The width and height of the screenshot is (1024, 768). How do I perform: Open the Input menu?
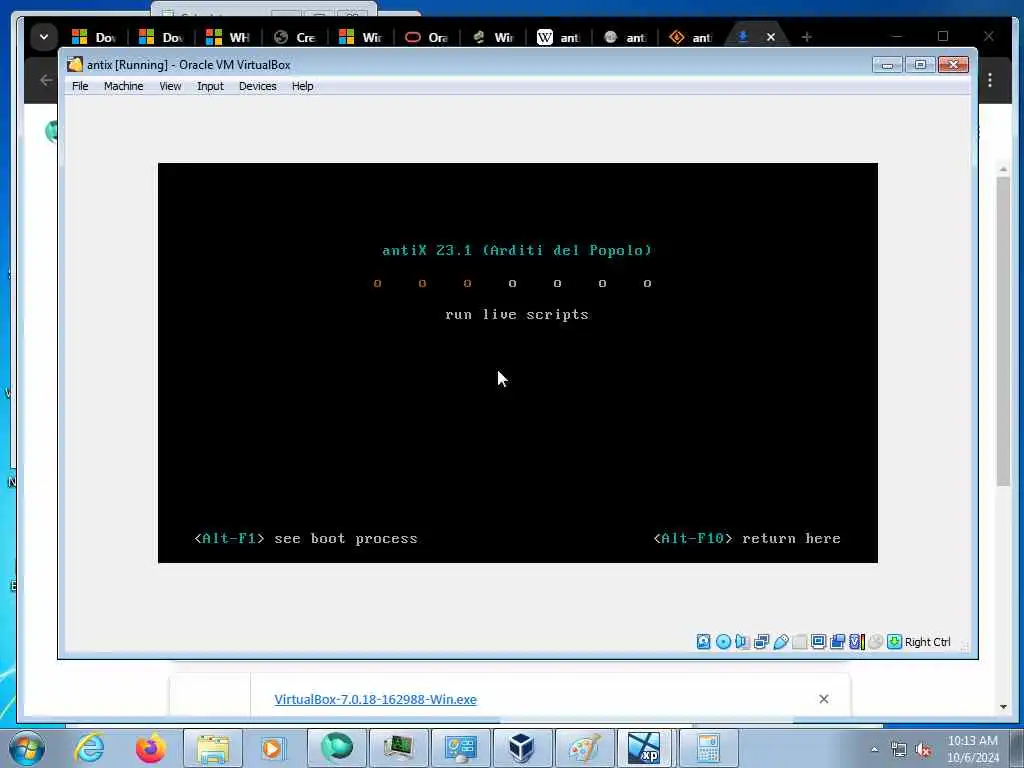[210, 86]
